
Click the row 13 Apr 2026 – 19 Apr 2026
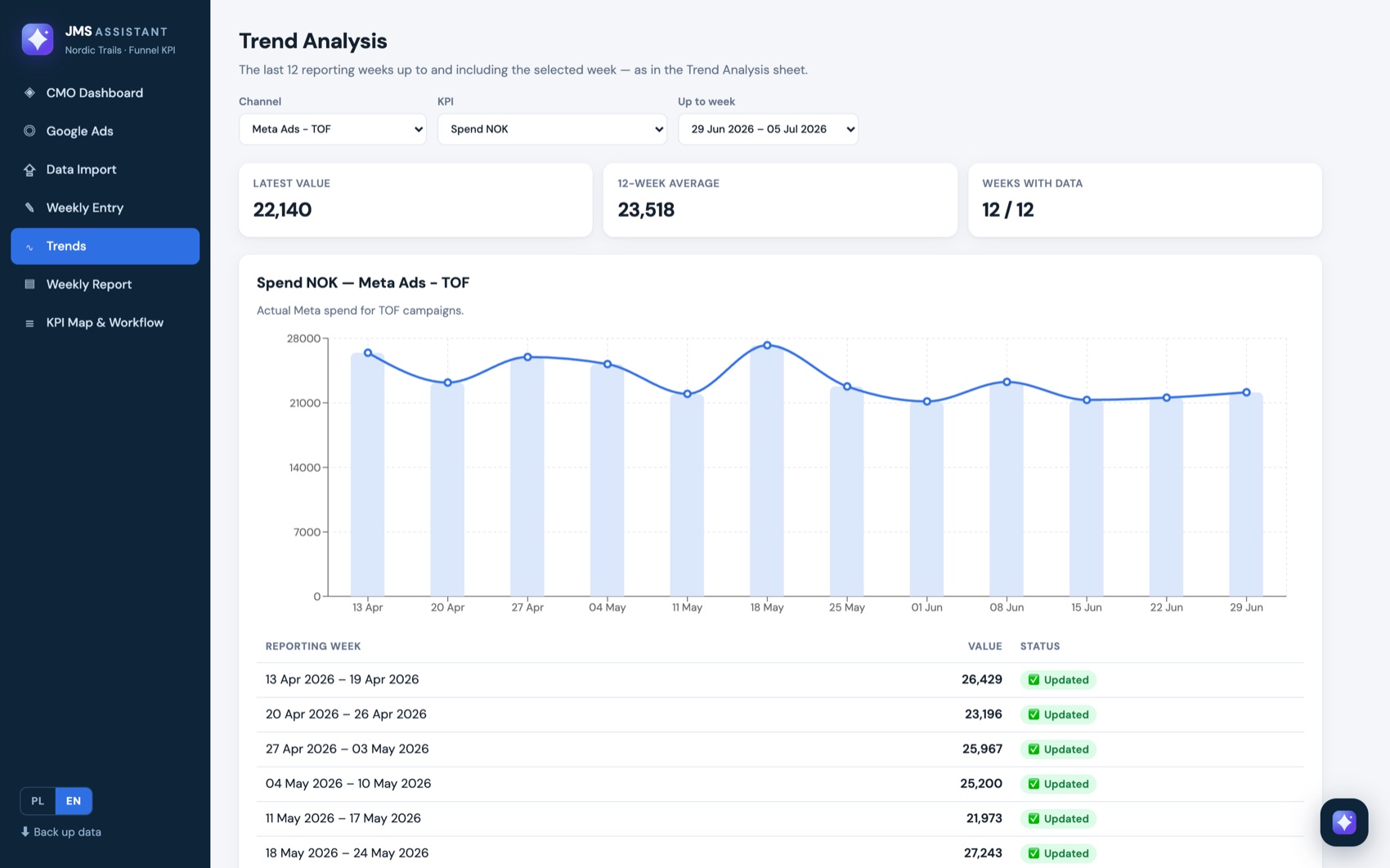780,680
